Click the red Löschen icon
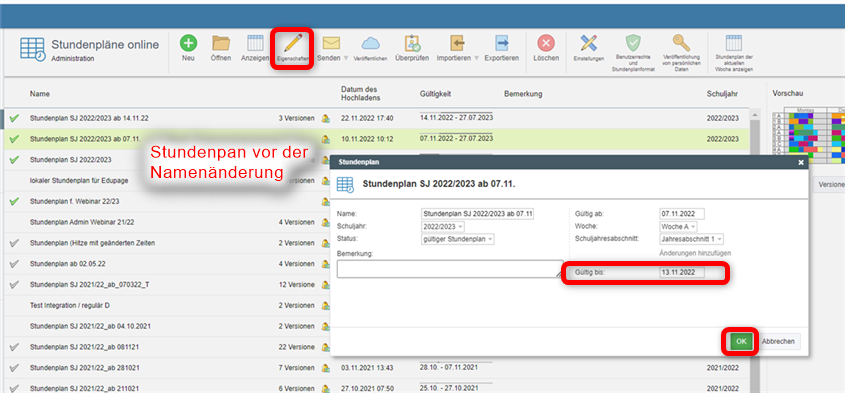The height and width of the screenshot is (393, 845). (545, 44)
